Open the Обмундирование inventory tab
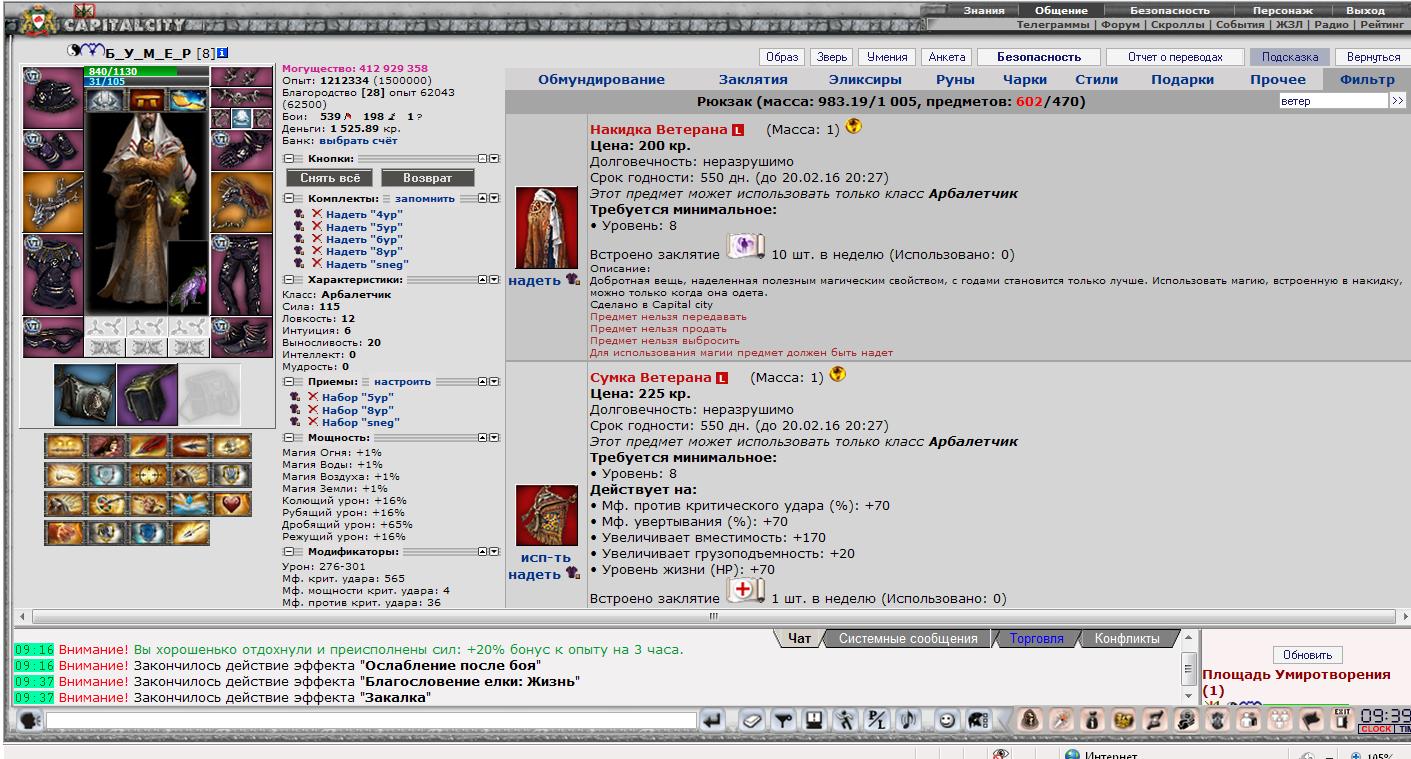Image resolution: width=1411 pixels, height=759 pixels. click(x=601, y=79)
